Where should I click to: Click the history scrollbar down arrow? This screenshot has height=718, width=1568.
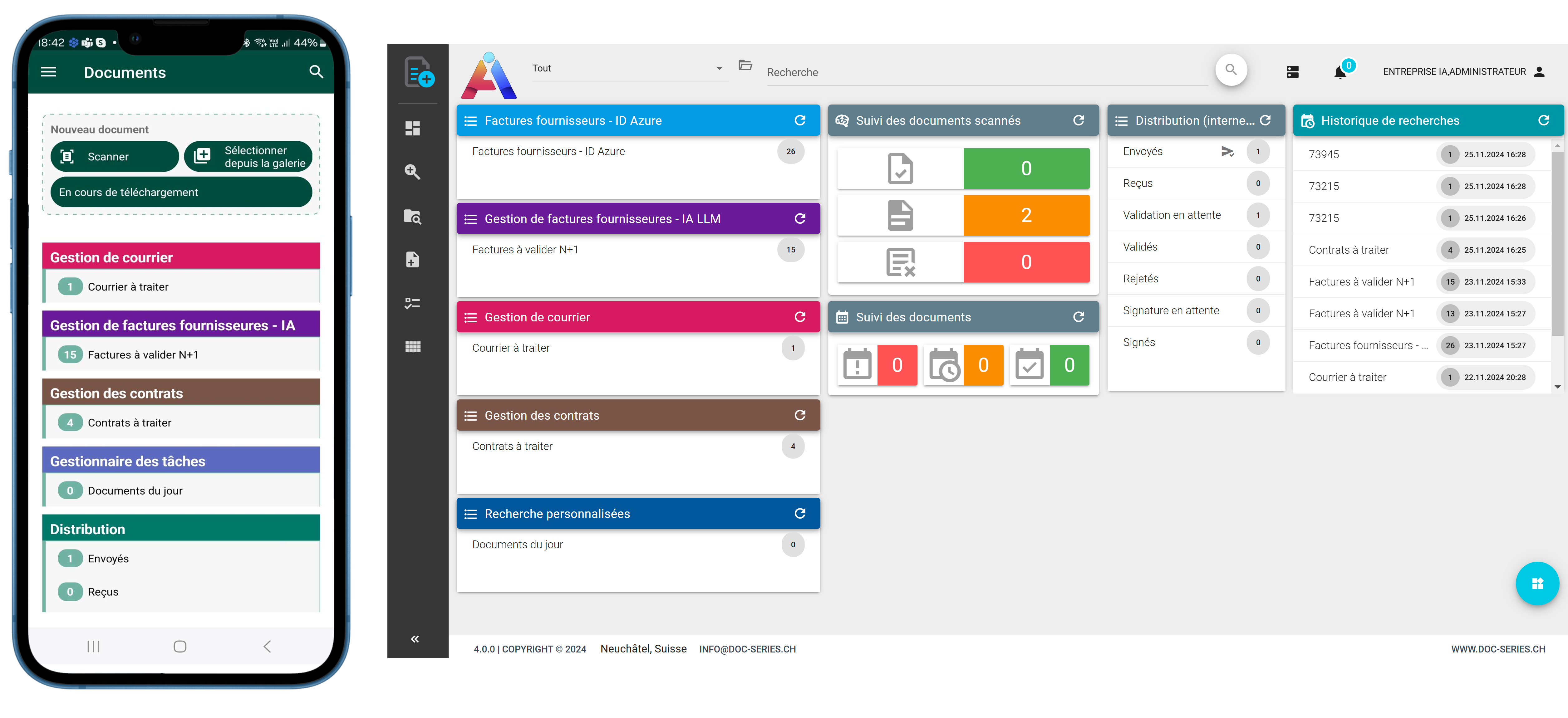(1557, 386)
